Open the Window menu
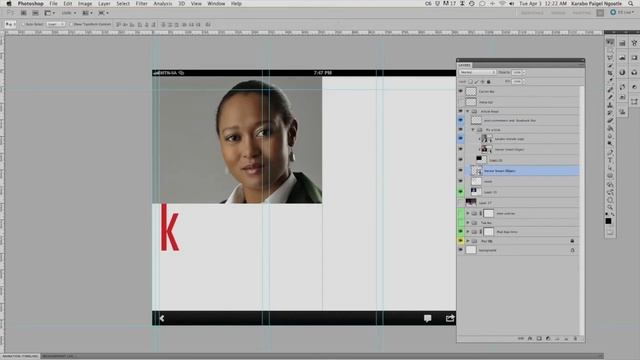Screen dimensions: 640x360 (216, 4)
